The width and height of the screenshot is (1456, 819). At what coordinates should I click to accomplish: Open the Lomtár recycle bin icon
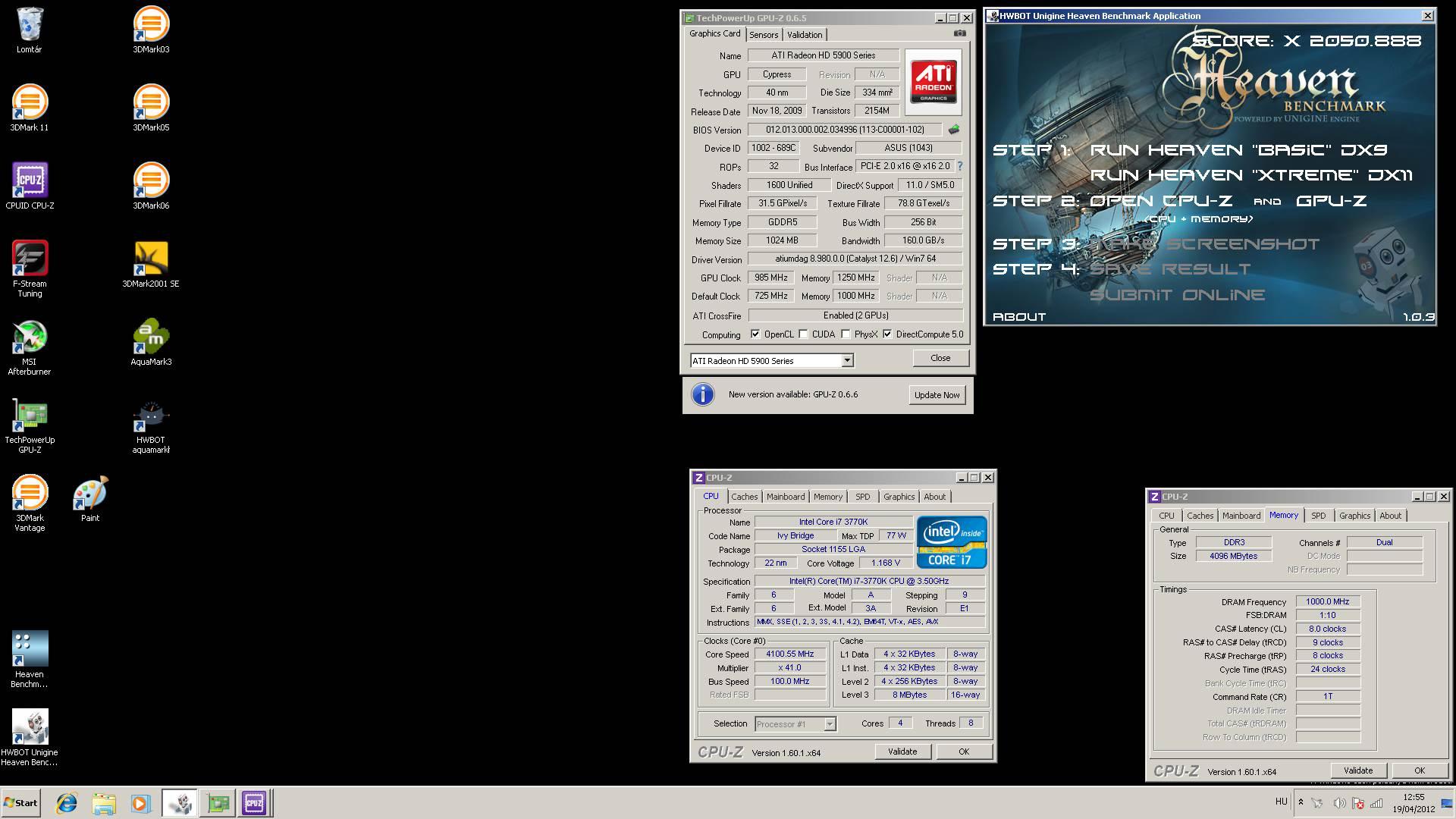[29, 30]
